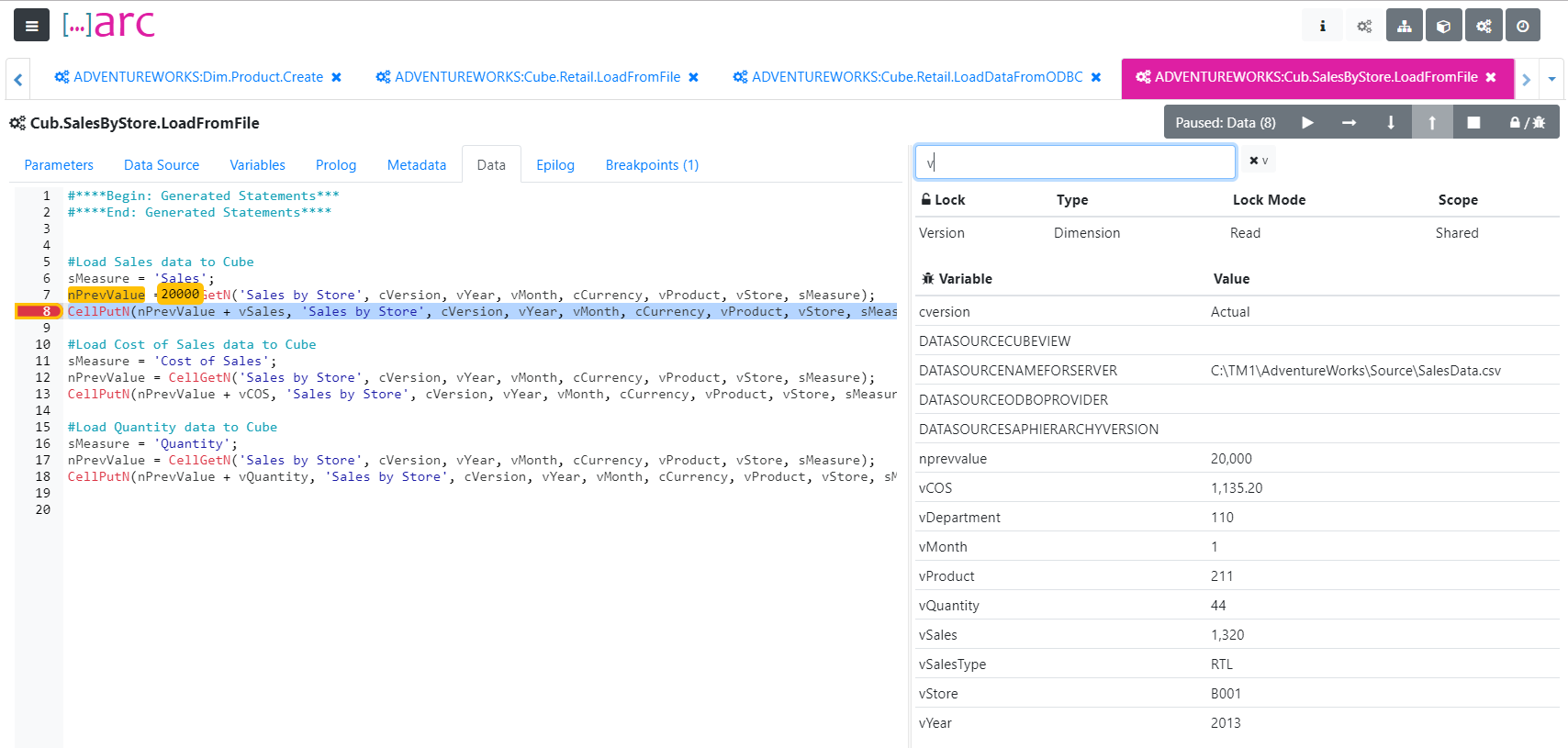Stop the debug session

point(1473,122)
